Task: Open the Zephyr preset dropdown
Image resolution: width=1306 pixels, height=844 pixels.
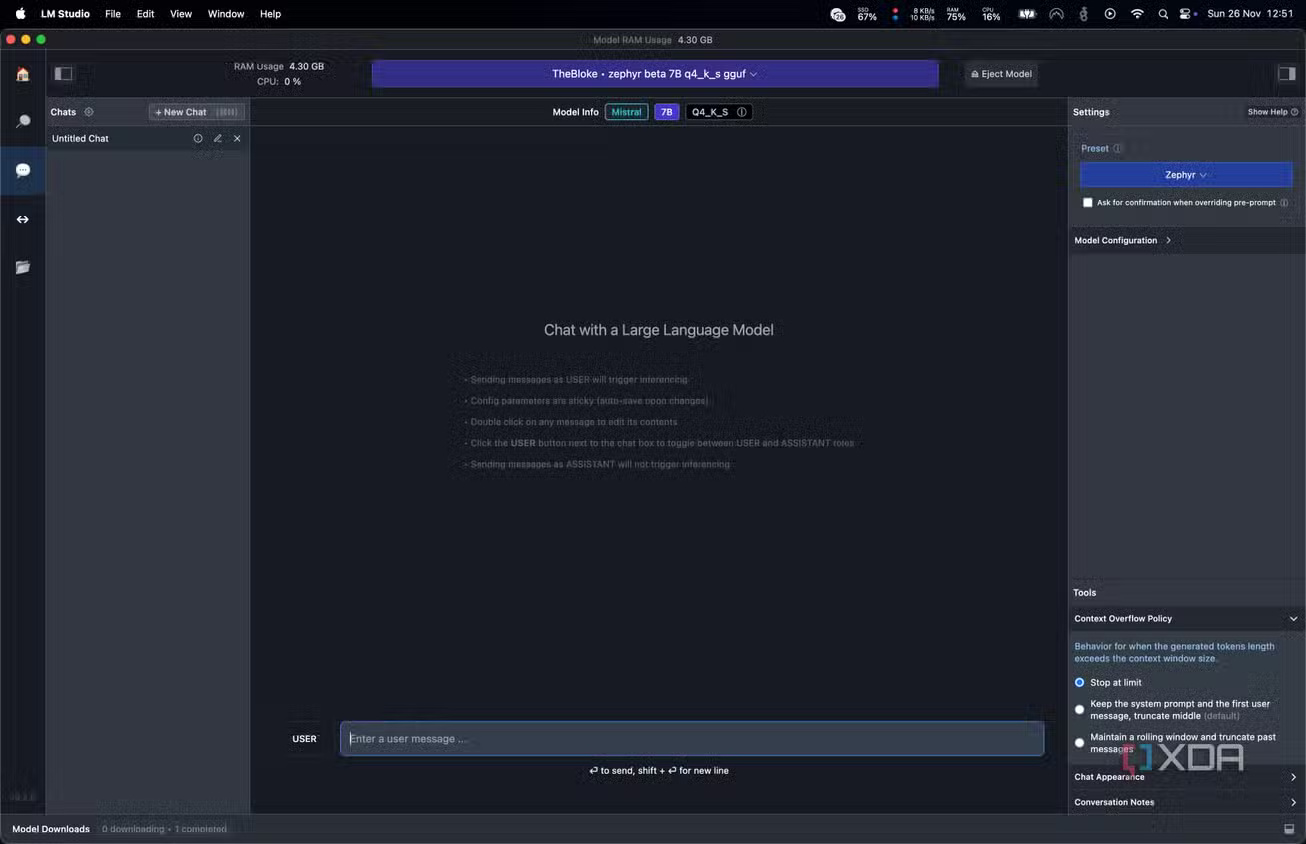Action: click(1186, 174)
